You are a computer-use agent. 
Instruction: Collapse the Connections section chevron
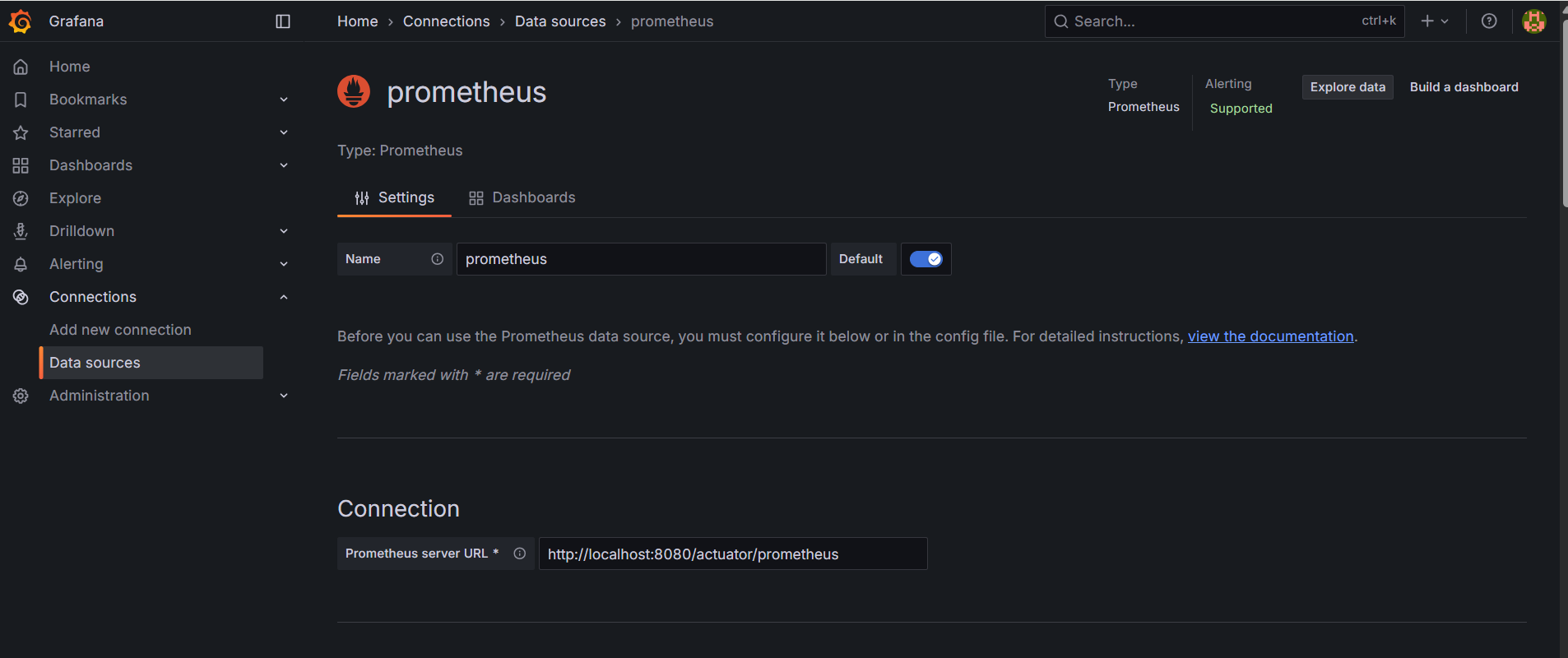(284, 297)
